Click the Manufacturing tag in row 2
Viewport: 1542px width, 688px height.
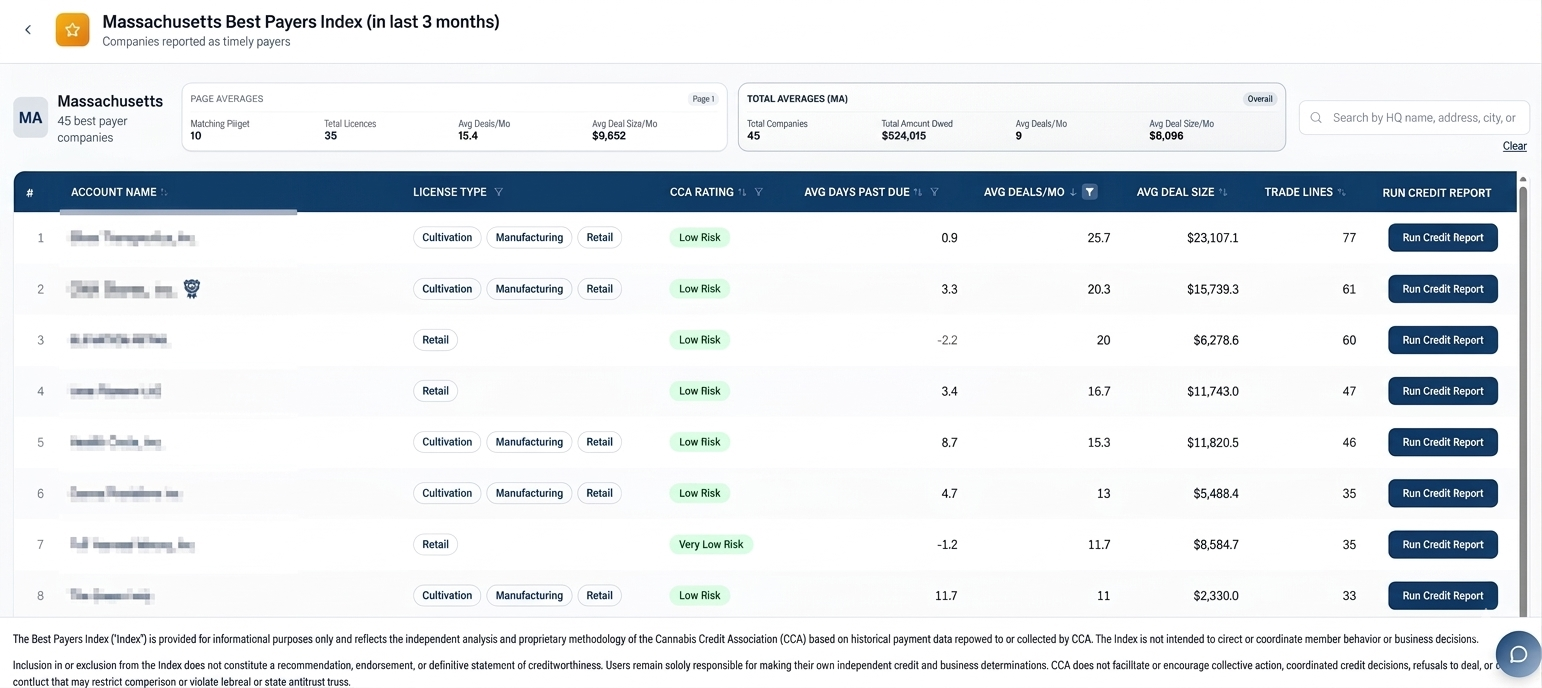(x=529, y=289)
